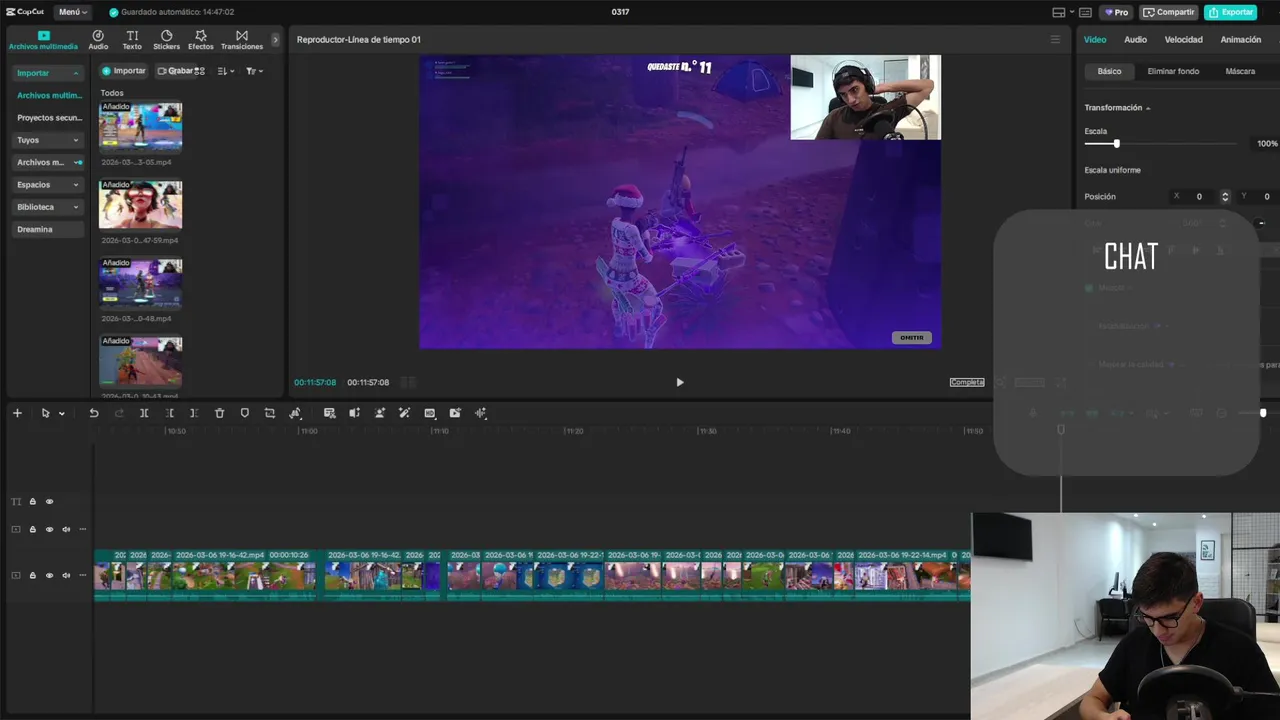Delete the selected clip
The width and height of the screenshot is (1280, 720).
point(220,413)
